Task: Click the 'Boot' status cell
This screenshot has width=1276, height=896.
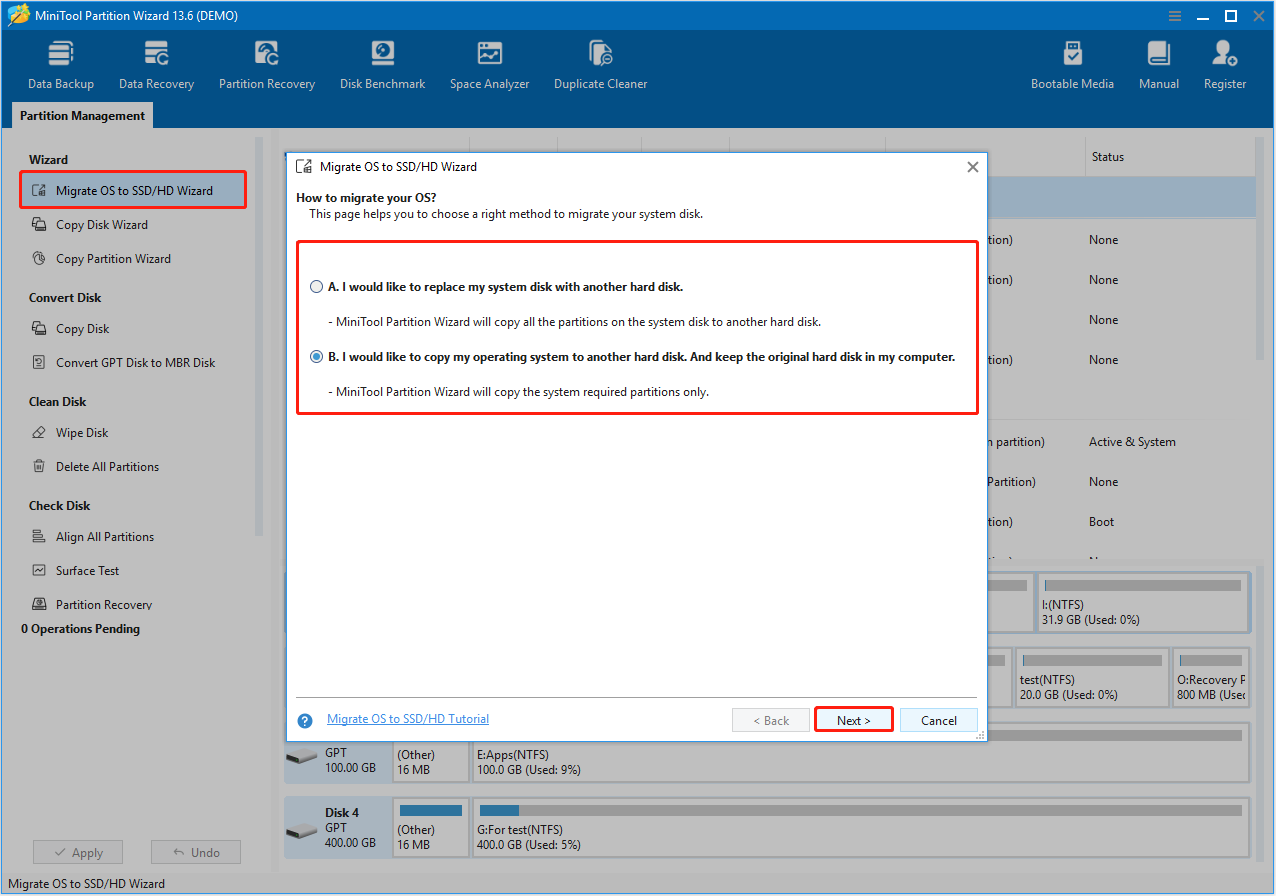Action: [x=1102, y=522]
